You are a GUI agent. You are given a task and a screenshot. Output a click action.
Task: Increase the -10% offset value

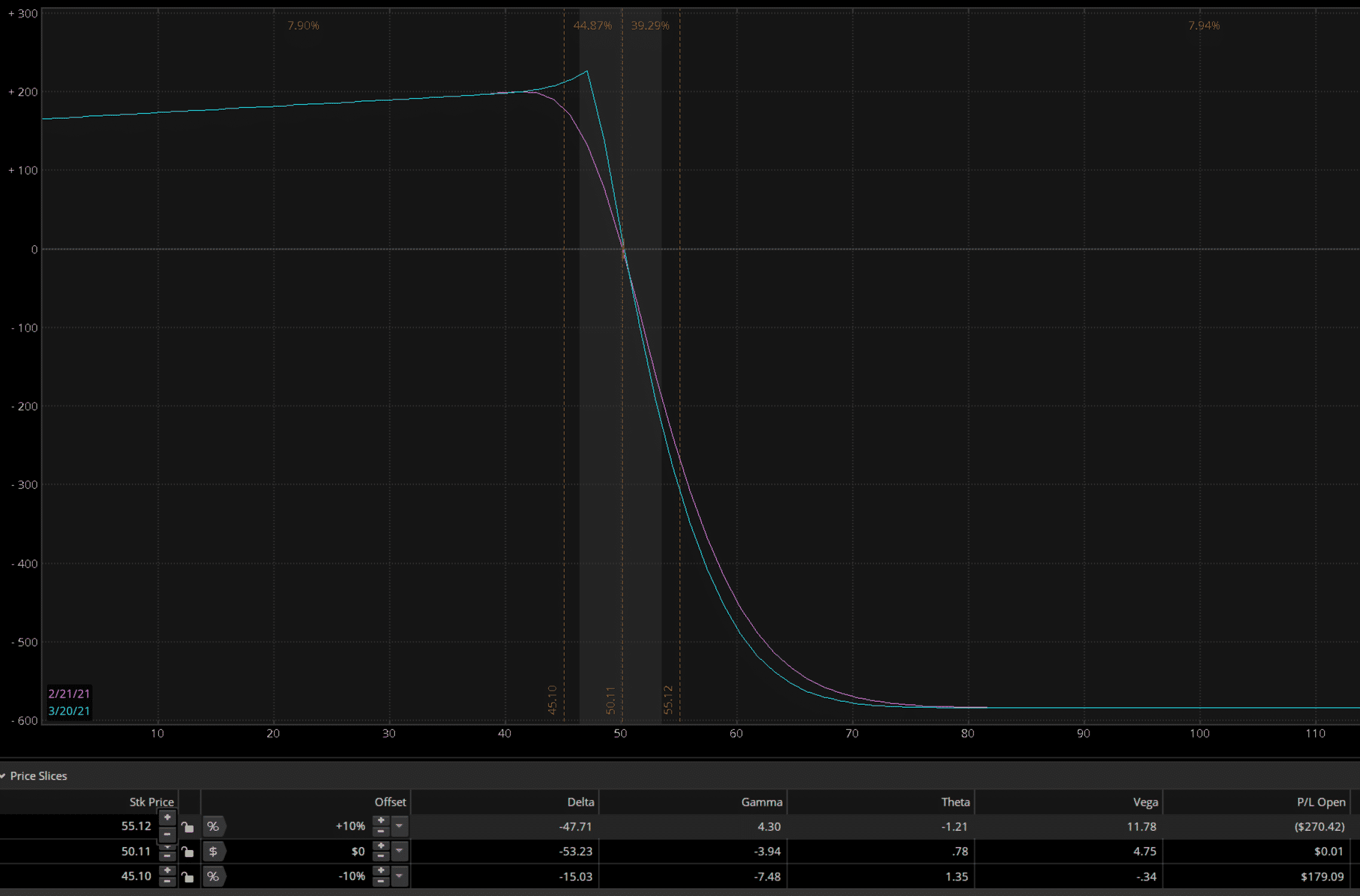381,872
